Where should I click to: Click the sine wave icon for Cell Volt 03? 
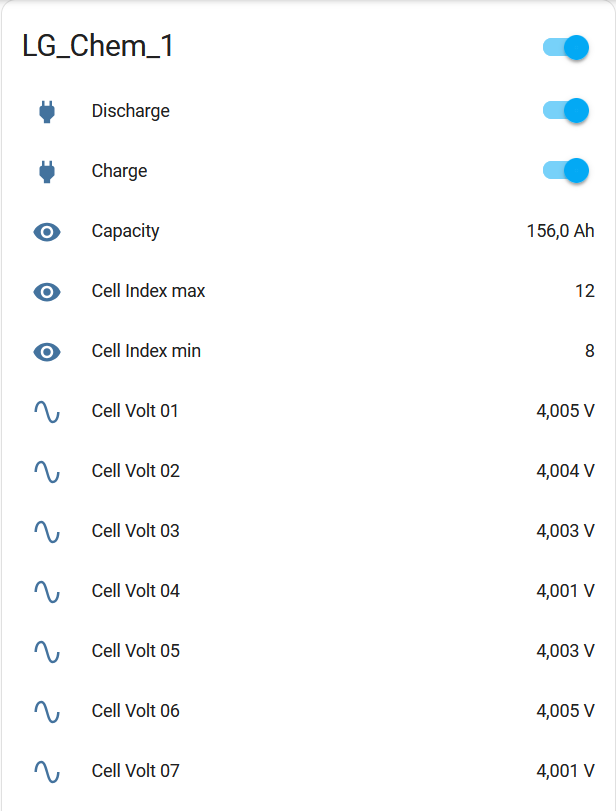(47, 531)
